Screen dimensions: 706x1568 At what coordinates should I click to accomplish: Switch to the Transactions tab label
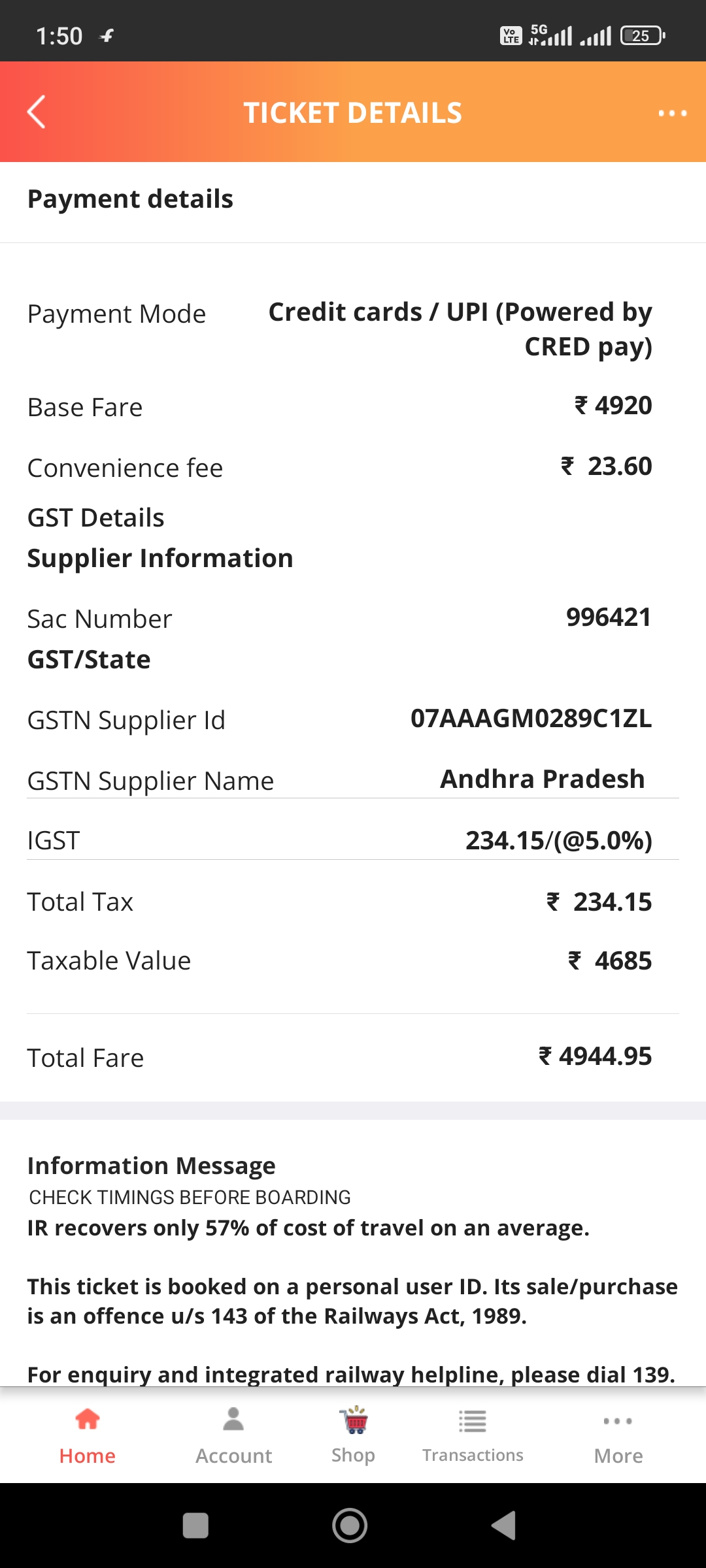click(x=472, y=1455)
